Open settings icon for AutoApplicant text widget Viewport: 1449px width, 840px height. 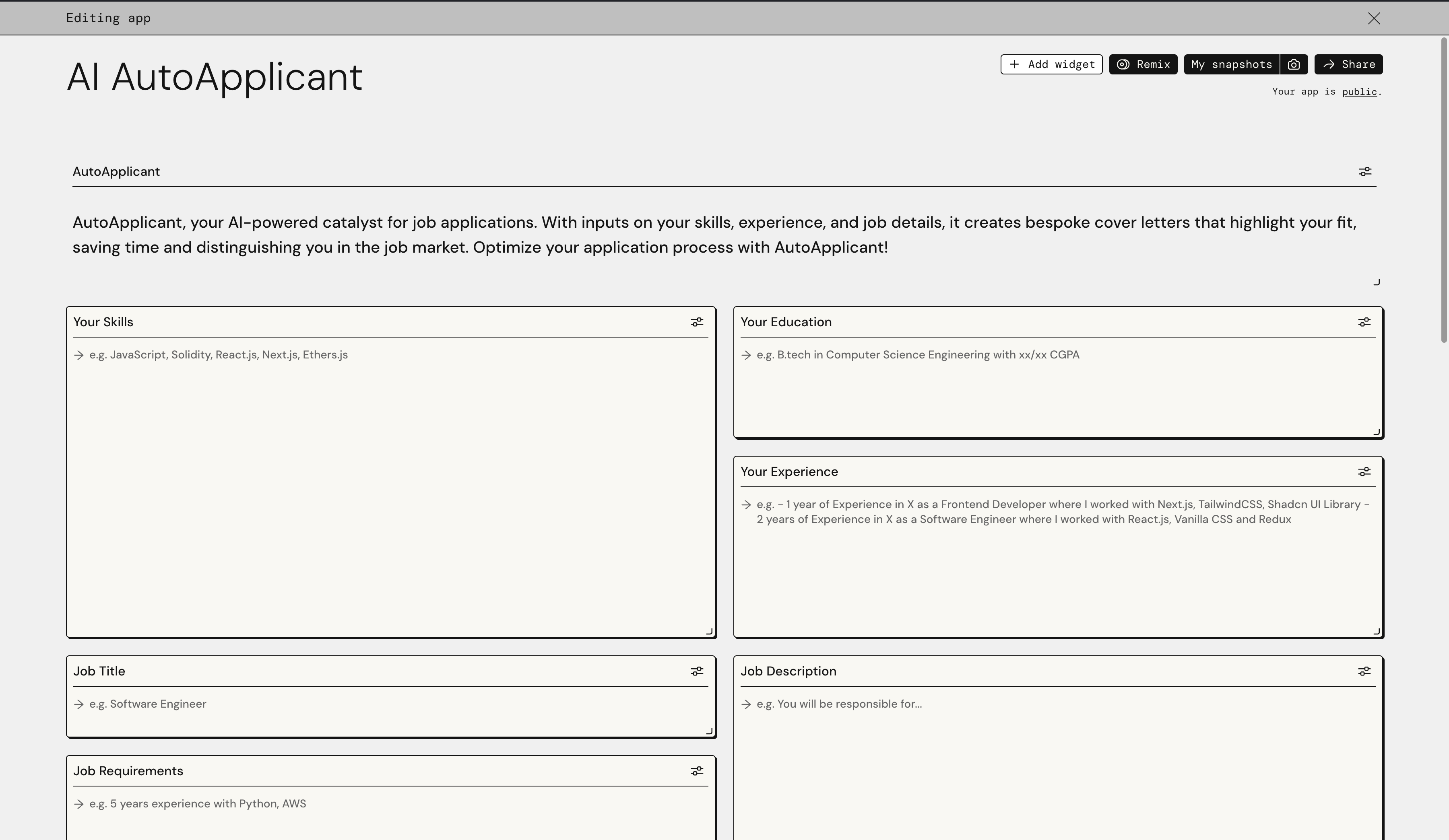tap(1364, 172)
